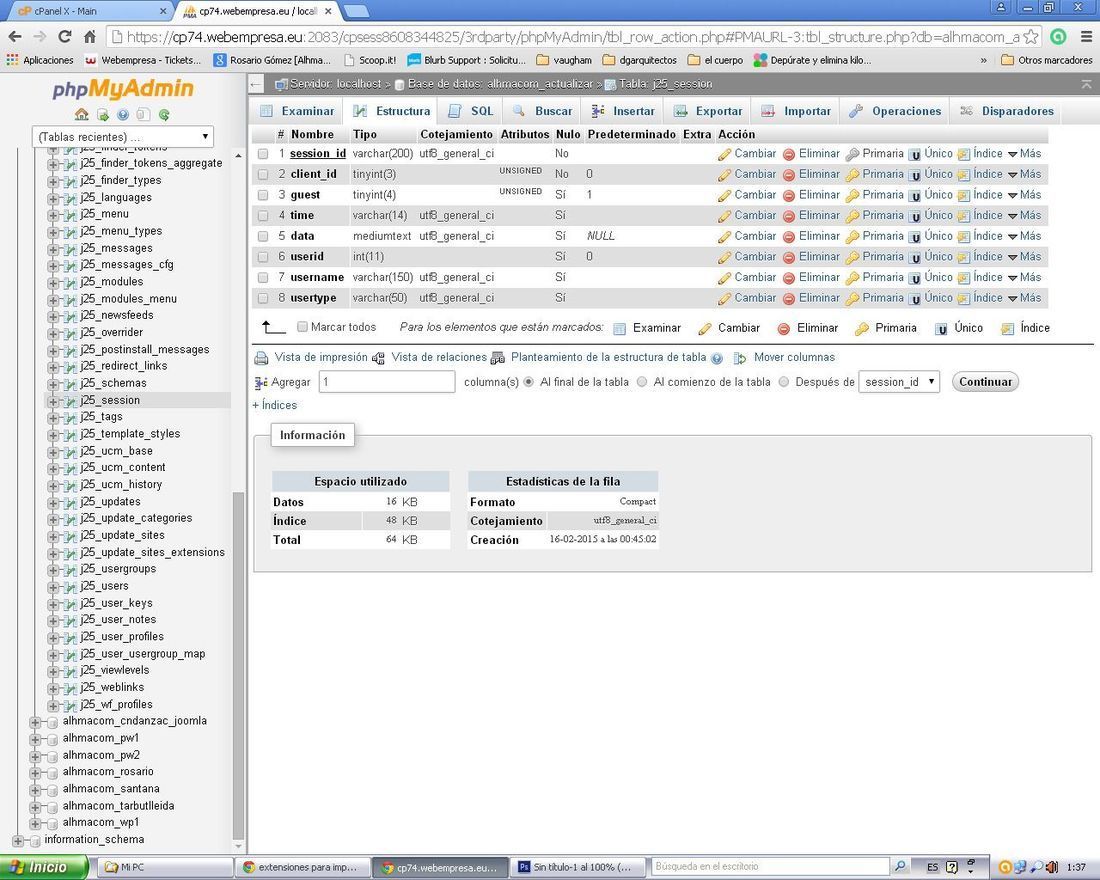Image resolution: width=1100 pixels, height=880 pixels.
Task: Open the Más dropdown for the userid row
Action: coord(1025,257)
